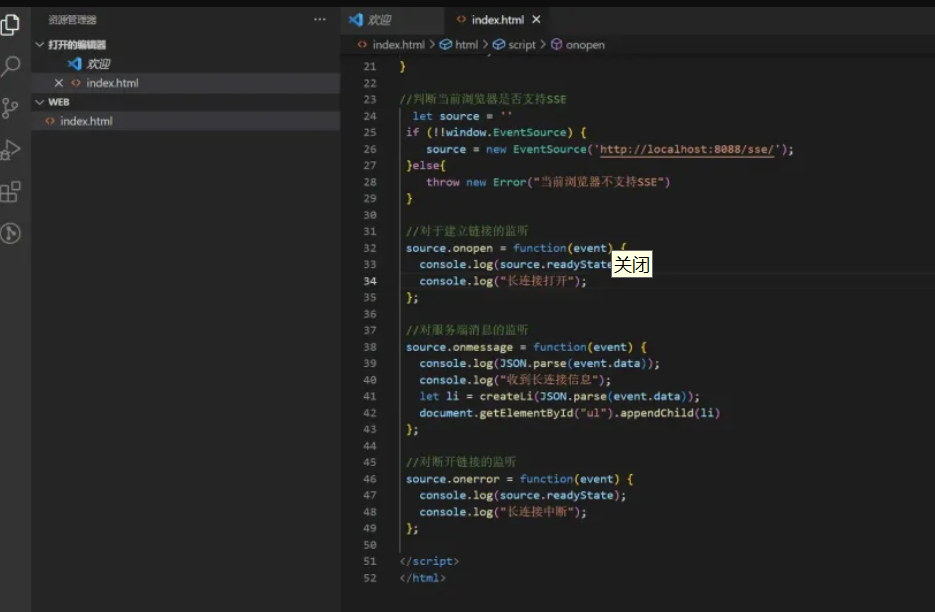935x612 pixels.
Task: Collapse the WEB folder section
Action: [x=40, y=102]
